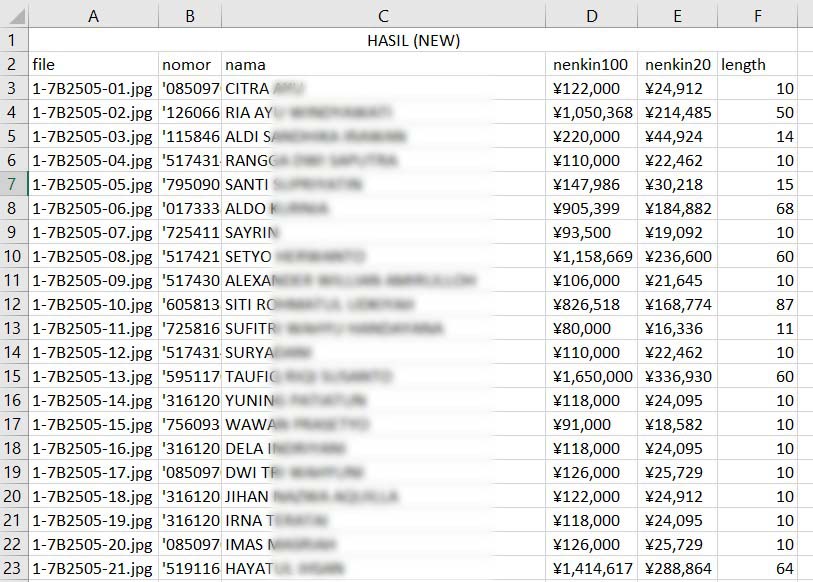Screen dimensions: 813x582
Task: Select cell 1-7B2505-21.jpg
Action: 93,568
